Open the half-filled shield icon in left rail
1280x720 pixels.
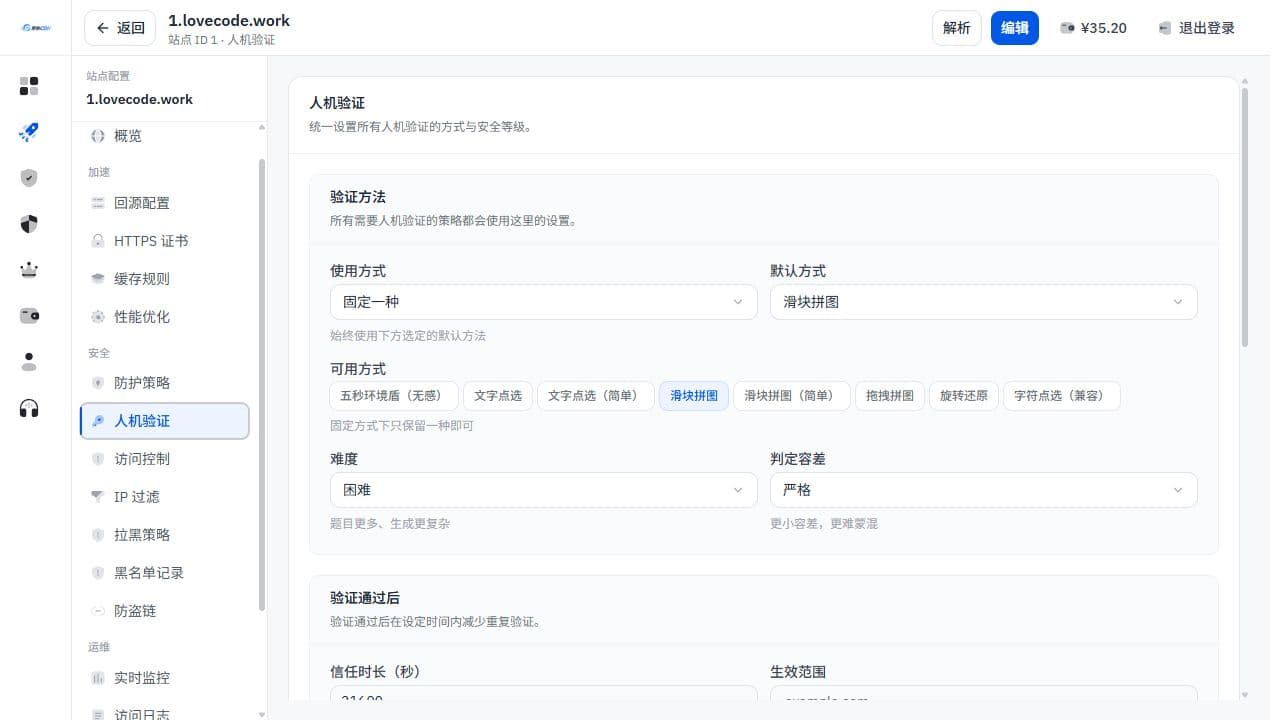[x=29, y=224]
